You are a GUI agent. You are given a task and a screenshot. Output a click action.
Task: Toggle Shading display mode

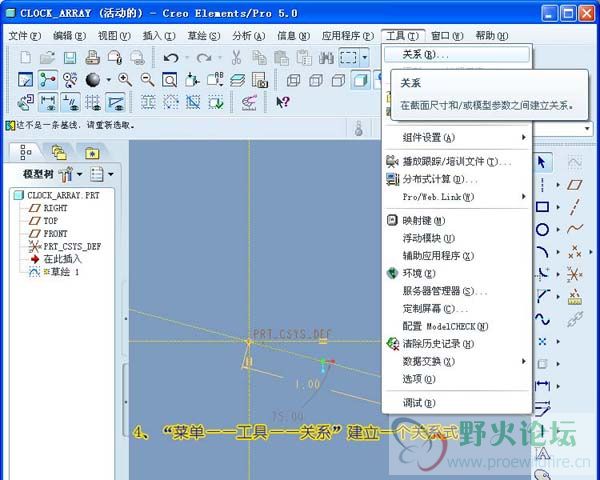(360, 80)
